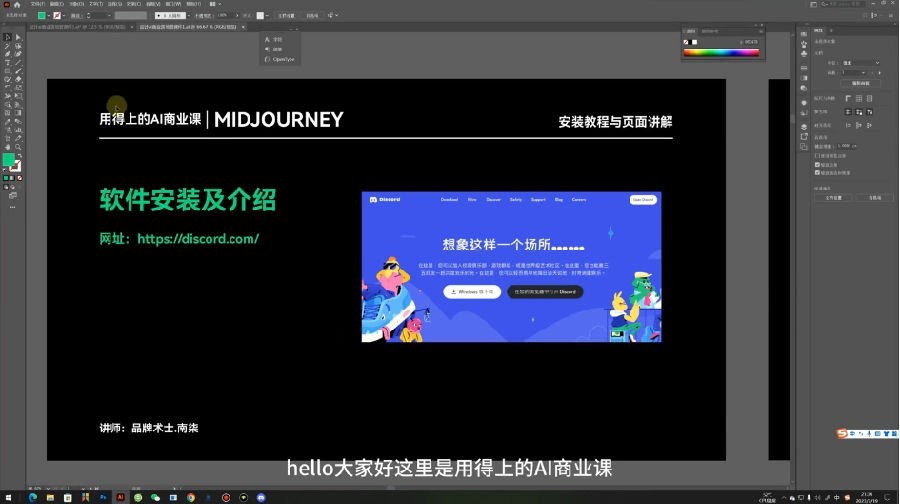Go to Illustrator Home screen icon
900x504 pixels.
tap(17, 4)
